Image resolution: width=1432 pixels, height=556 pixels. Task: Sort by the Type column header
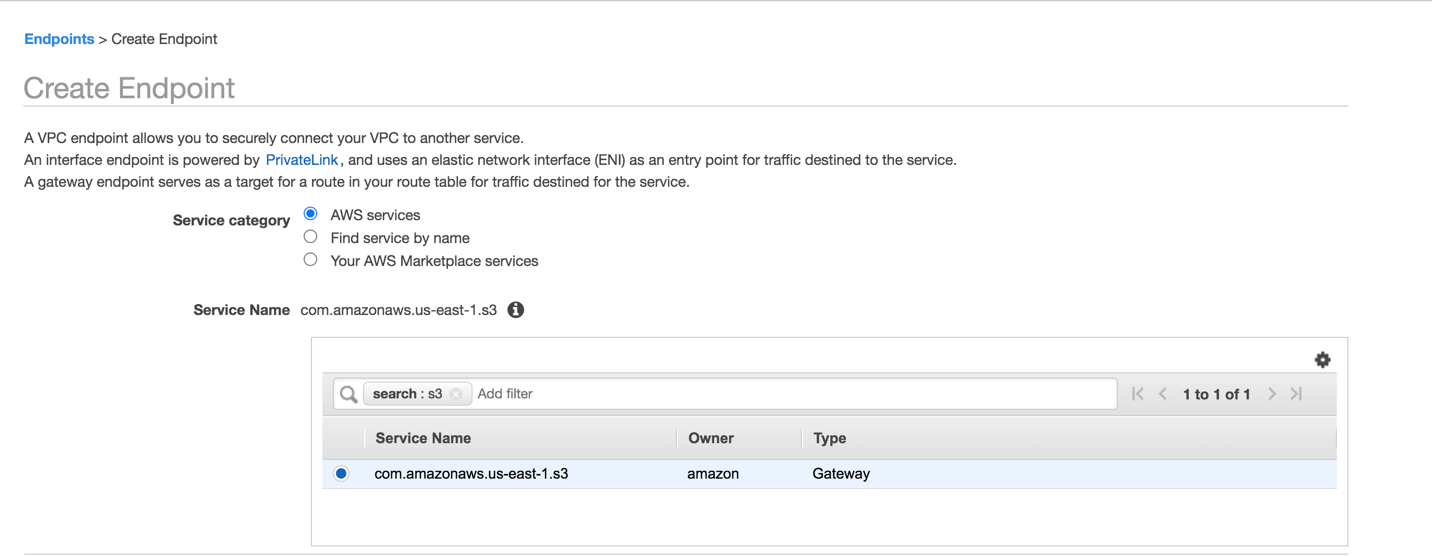point(830,438)
